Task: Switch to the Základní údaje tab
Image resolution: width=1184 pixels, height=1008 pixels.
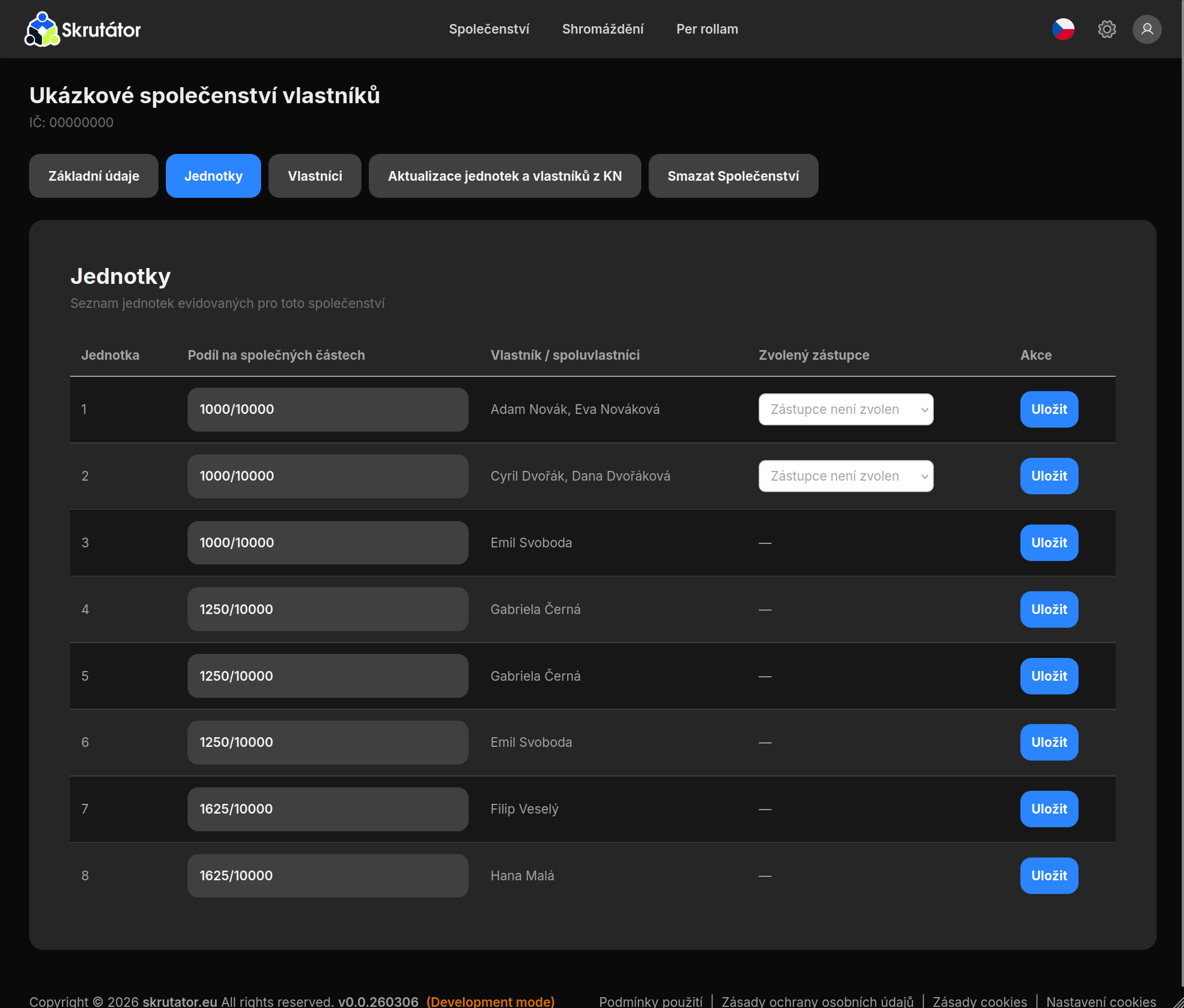Action: click(93, 176)
